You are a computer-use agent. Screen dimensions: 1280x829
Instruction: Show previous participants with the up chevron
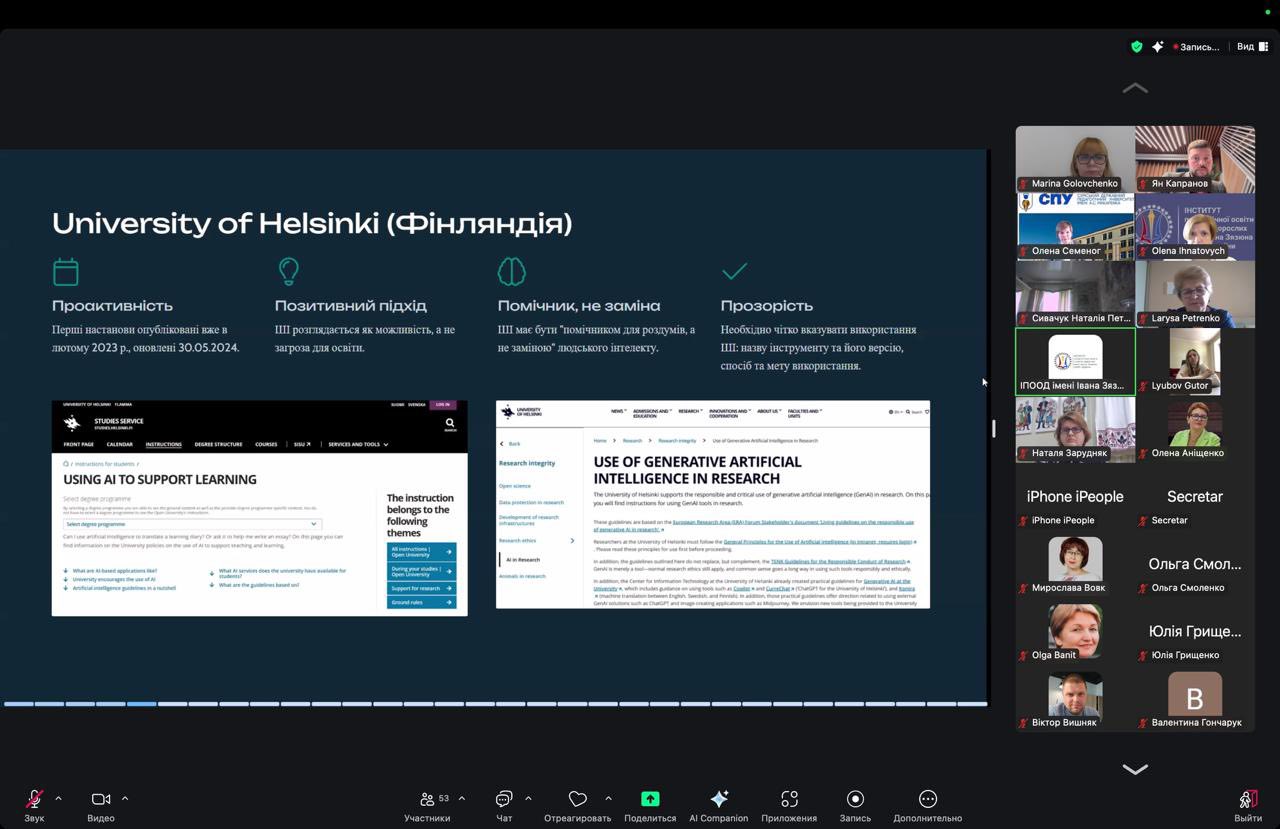(1135, 88)
